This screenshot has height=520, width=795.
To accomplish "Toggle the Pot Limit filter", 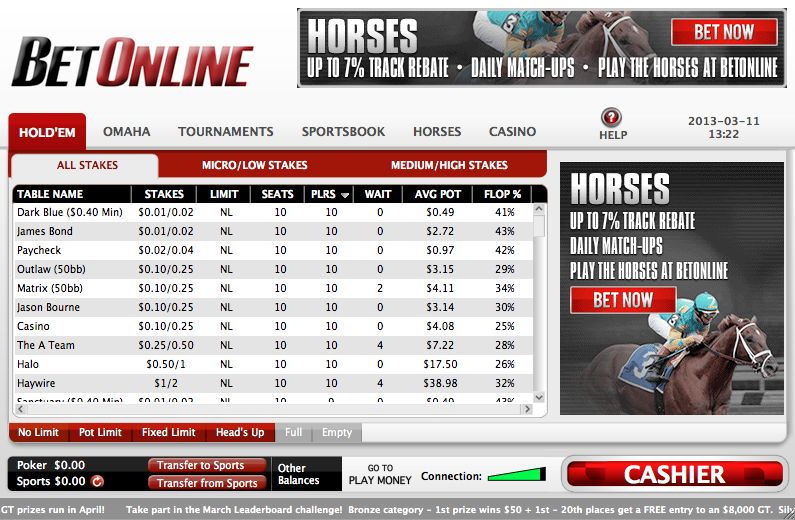I will point(100,432).
